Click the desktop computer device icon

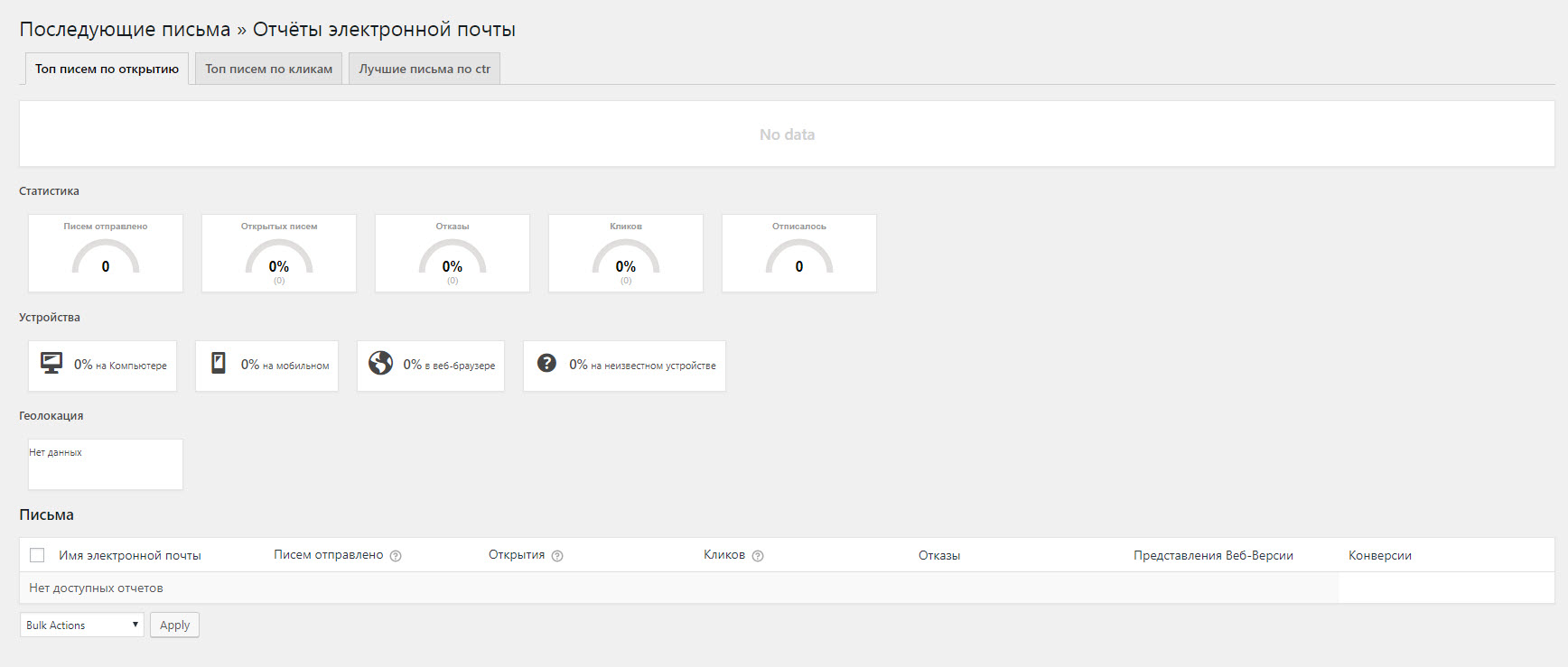[51, 363]
